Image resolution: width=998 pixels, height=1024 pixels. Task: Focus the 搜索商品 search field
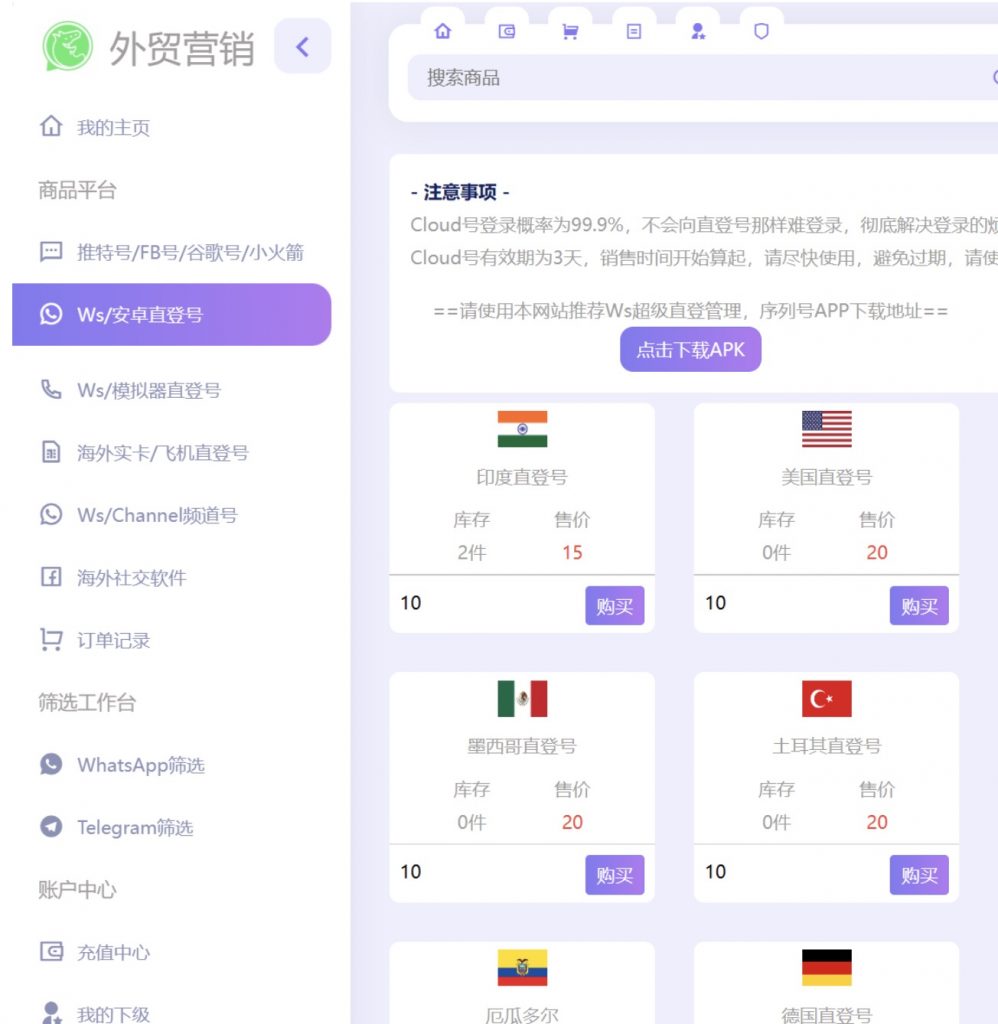[703, 78]
